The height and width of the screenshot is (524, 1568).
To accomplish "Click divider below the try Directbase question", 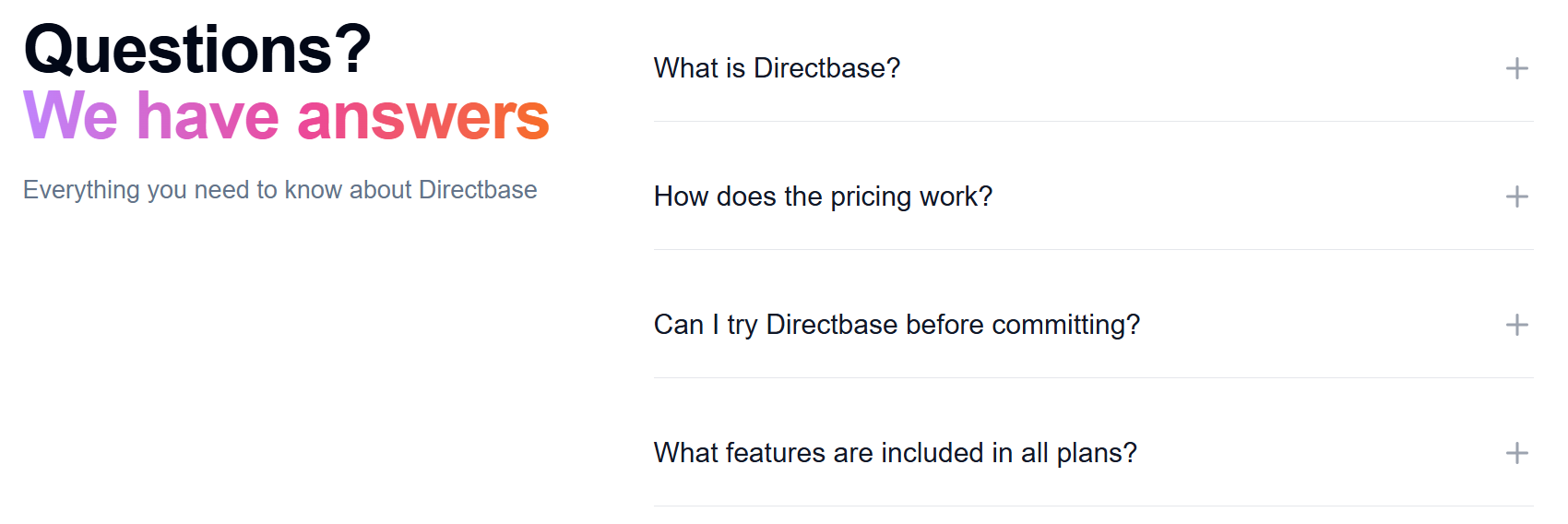I will pos(1093,377).
